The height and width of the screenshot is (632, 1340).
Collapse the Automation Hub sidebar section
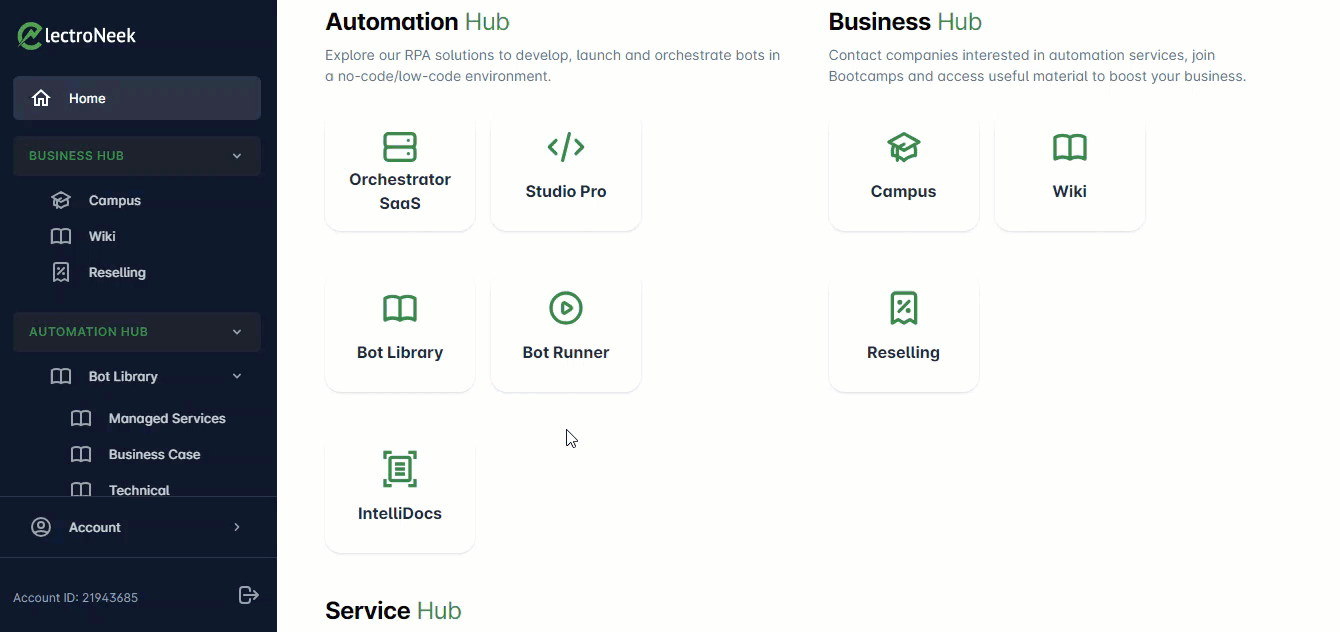pos(237,332)
